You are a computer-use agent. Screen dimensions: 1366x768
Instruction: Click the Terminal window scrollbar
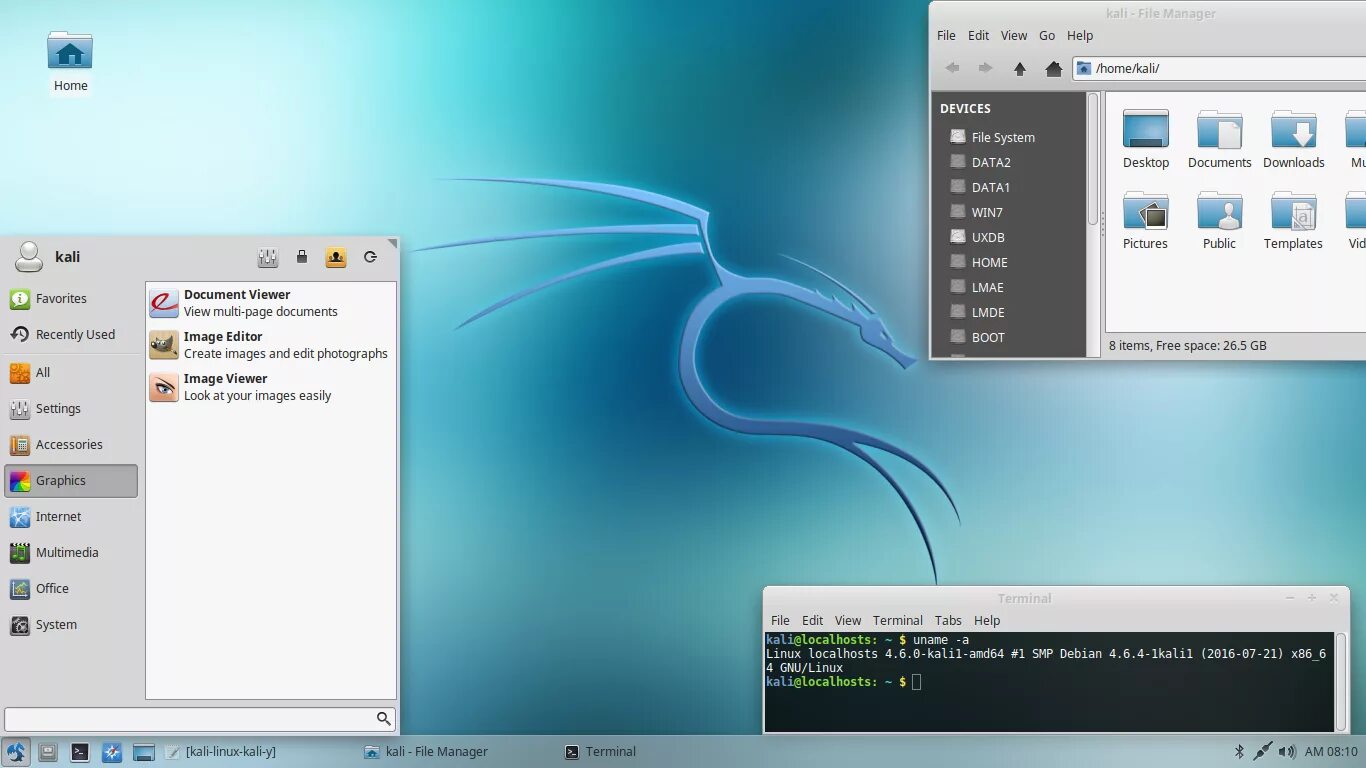click(x=1342, y=681)
